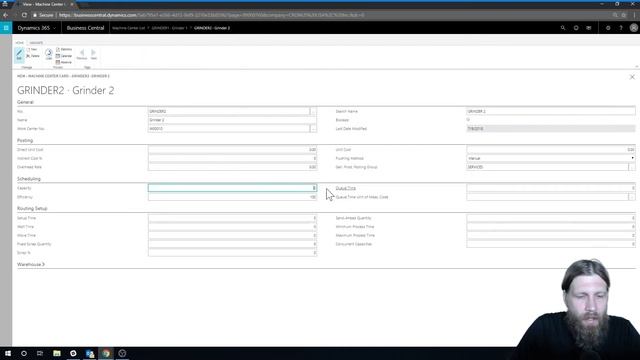Image resolution: width=640 pixels, height=360 pixels.
Task: Open the search magnifier in the top bar
Action: pyautogui.click(x=563, y=28)
